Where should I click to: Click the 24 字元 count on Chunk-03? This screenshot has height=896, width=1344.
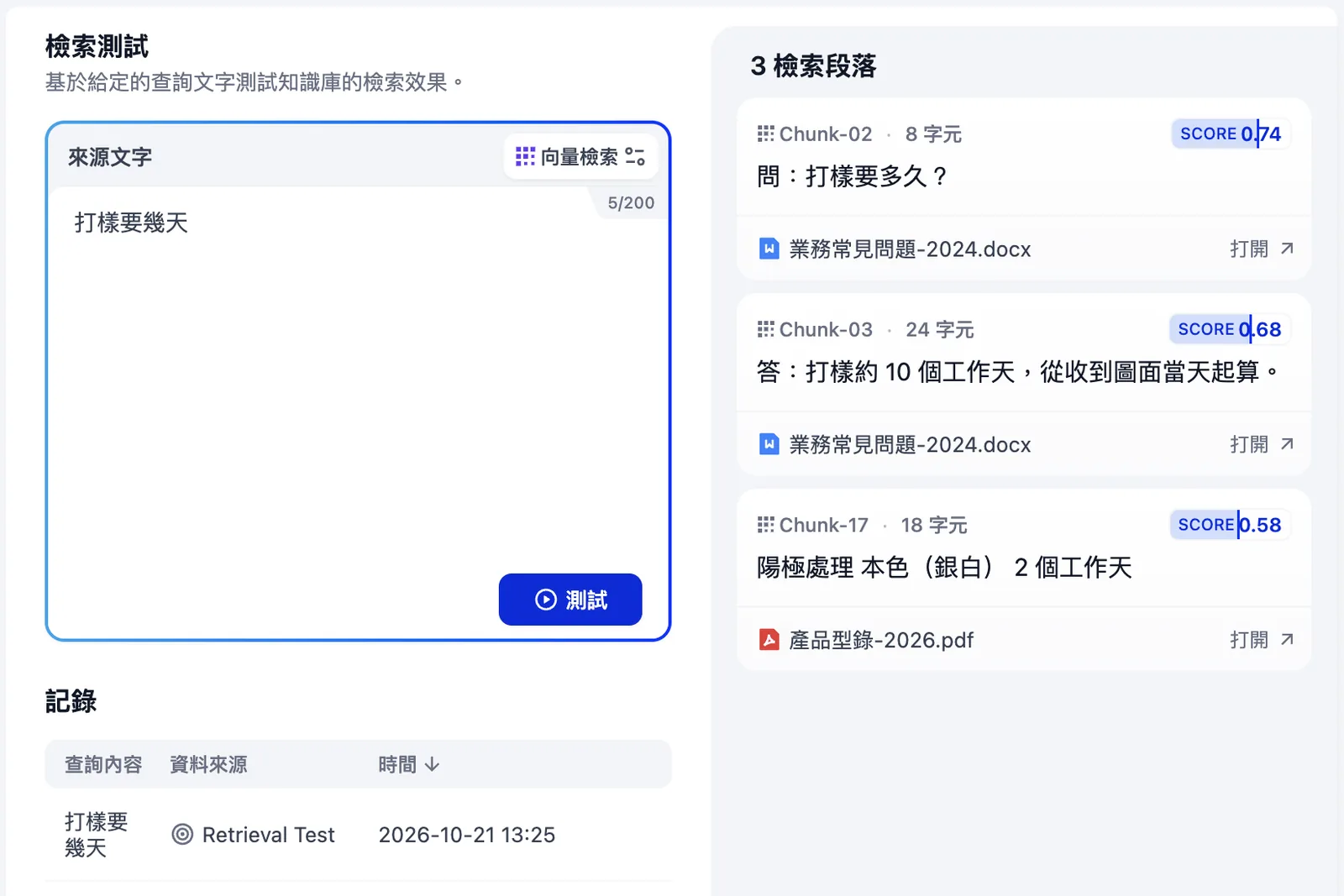(x=940, y=329)
